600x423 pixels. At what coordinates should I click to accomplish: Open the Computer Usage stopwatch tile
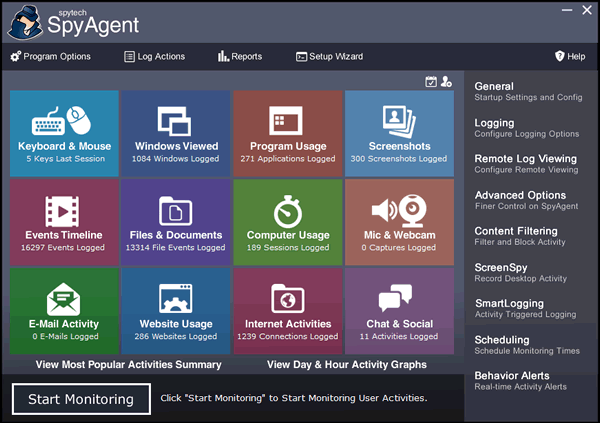coord(288,222)
